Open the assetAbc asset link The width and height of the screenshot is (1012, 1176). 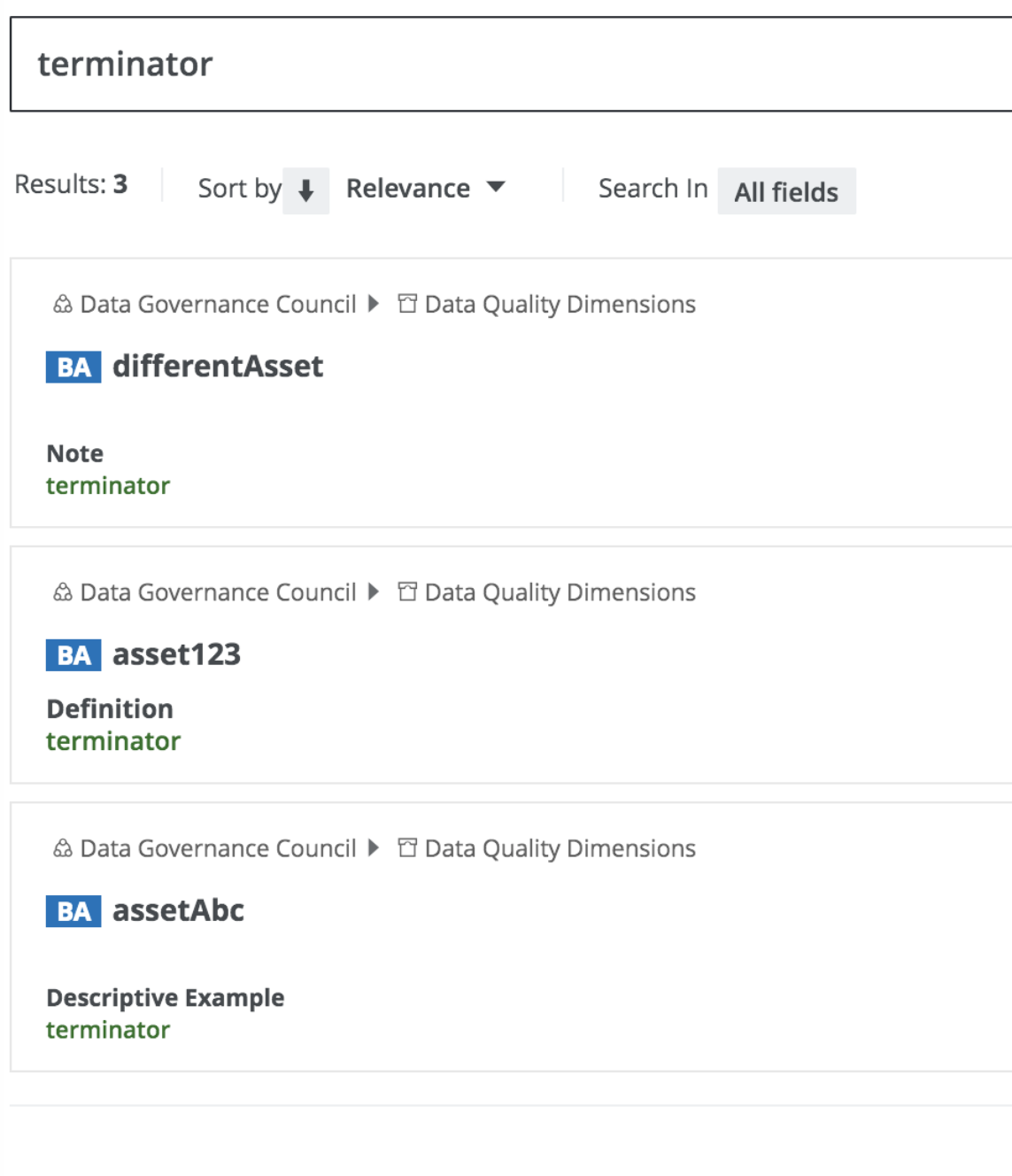pos(178,910)
